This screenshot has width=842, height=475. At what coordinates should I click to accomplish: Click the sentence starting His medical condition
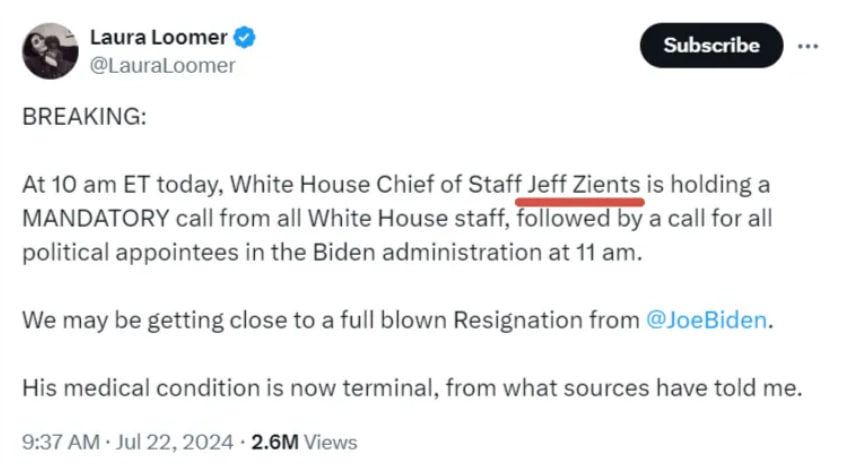pos(411,388)
